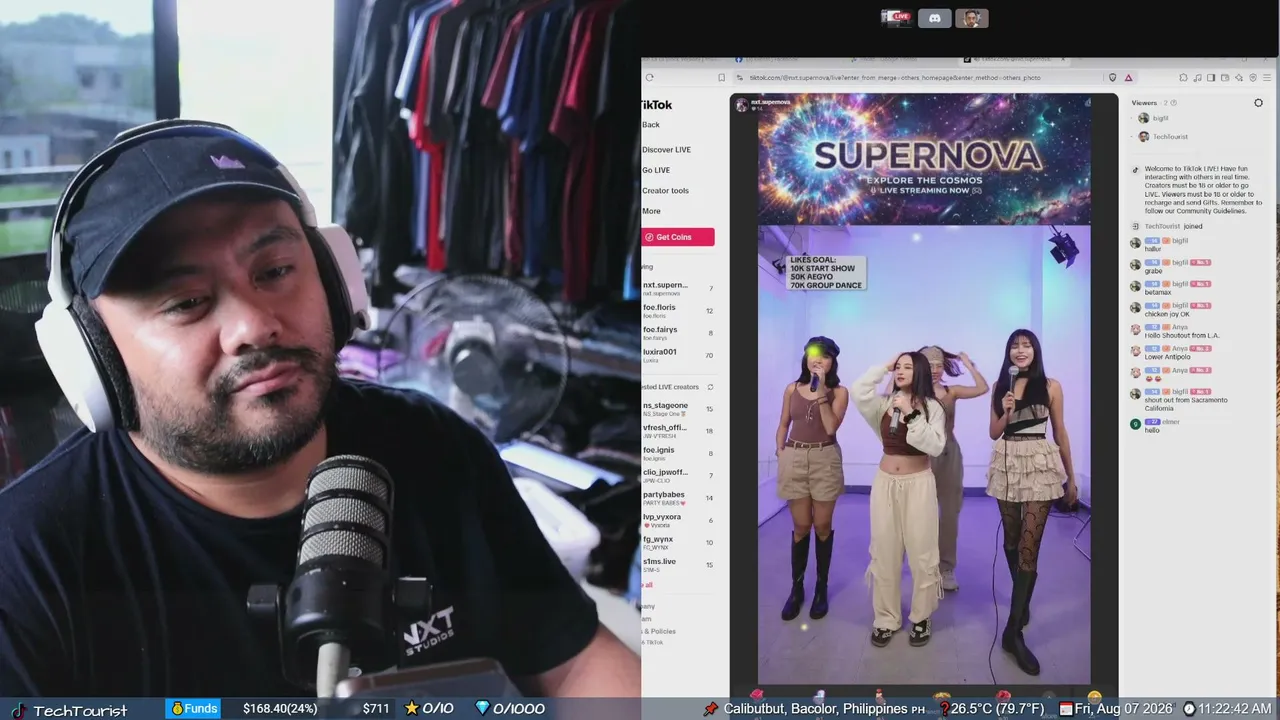Click the TechTourist TikTok handle
This screenshot has height=720, width=1280.
(80, 710)
